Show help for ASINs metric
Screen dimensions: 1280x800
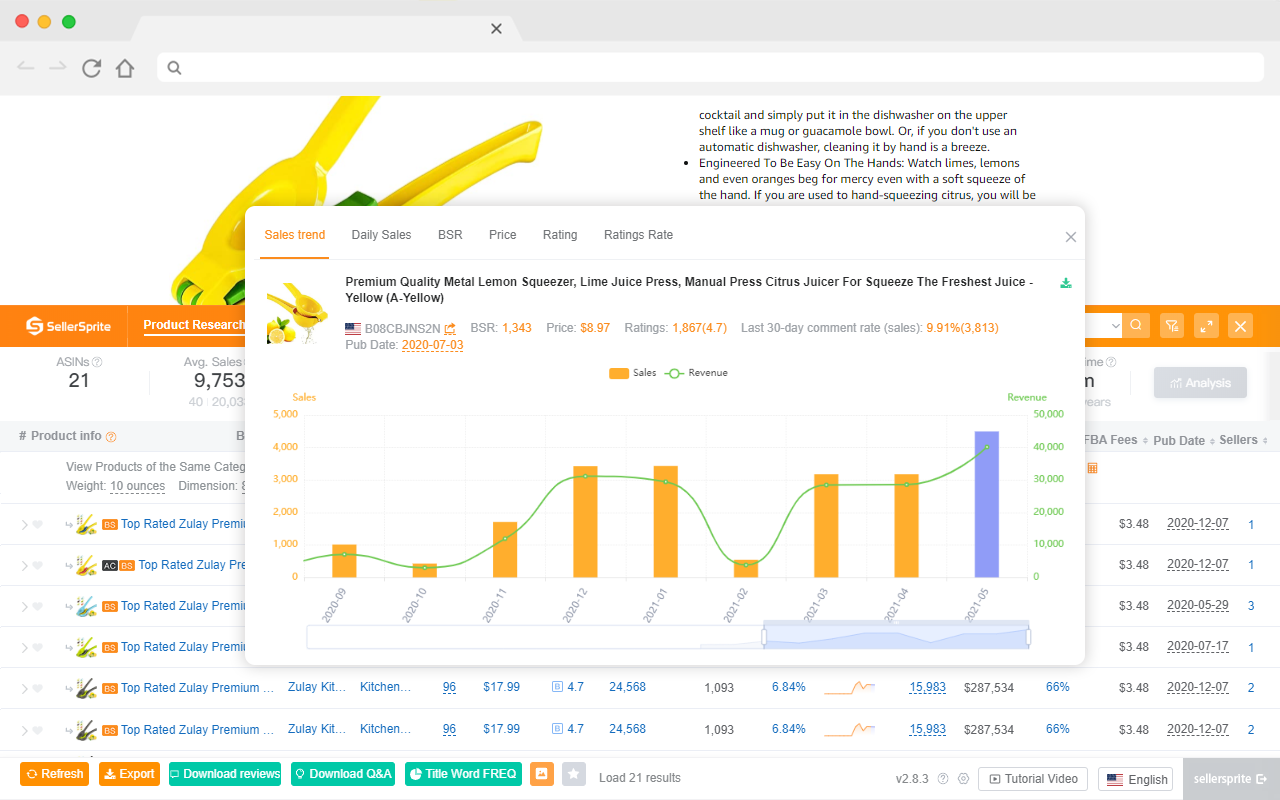tap(97, 362)
